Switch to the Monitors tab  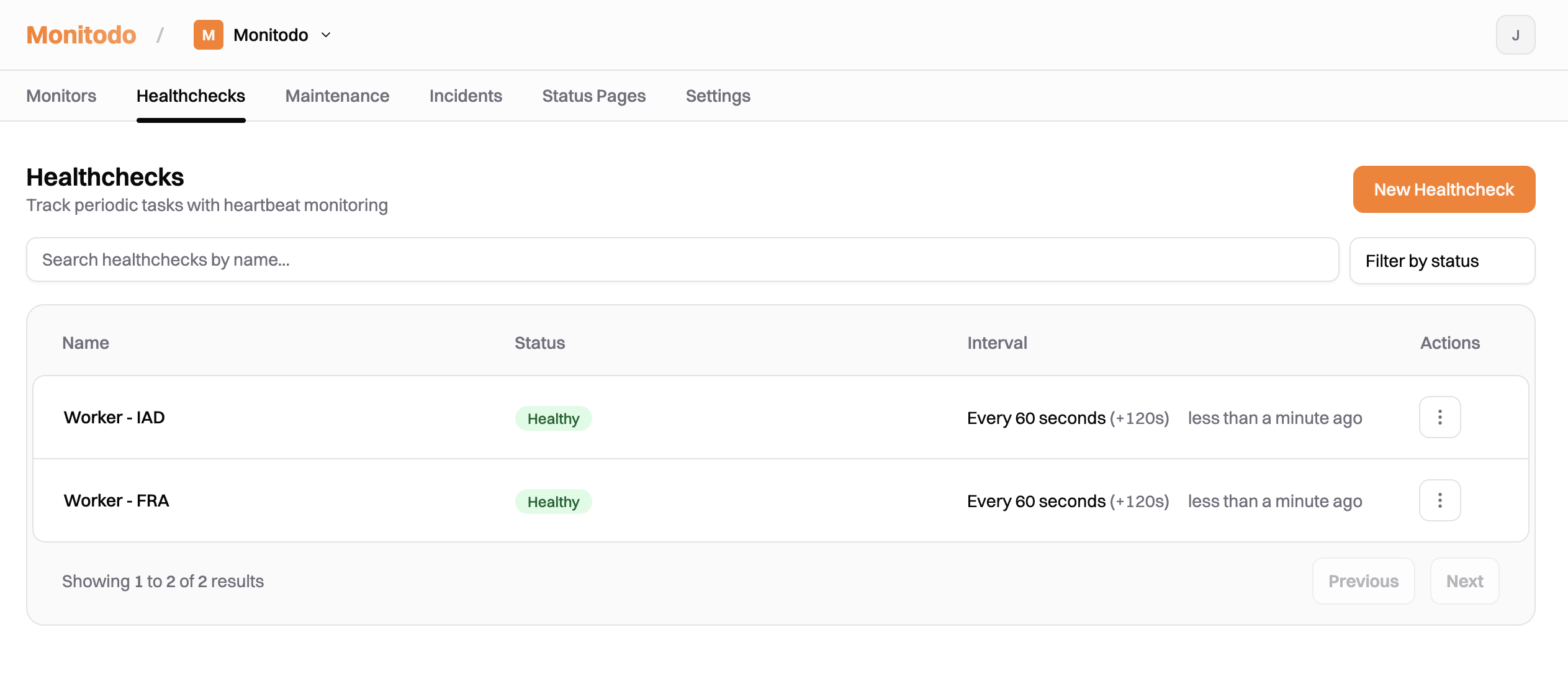point(61,96)
